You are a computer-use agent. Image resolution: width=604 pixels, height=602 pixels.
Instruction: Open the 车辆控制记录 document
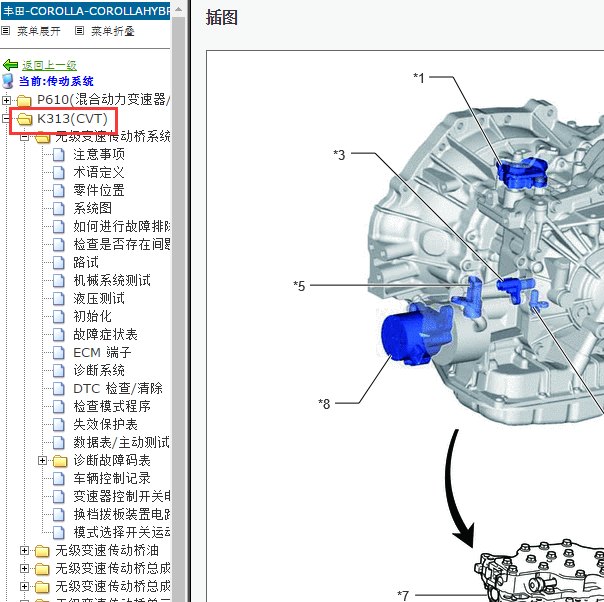tap(112, 478)
